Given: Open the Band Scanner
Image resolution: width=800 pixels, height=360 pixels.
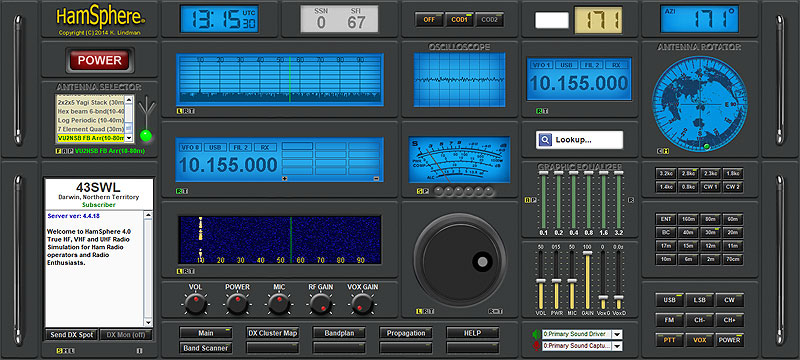Looking at the screenshot, I should 206,348.
